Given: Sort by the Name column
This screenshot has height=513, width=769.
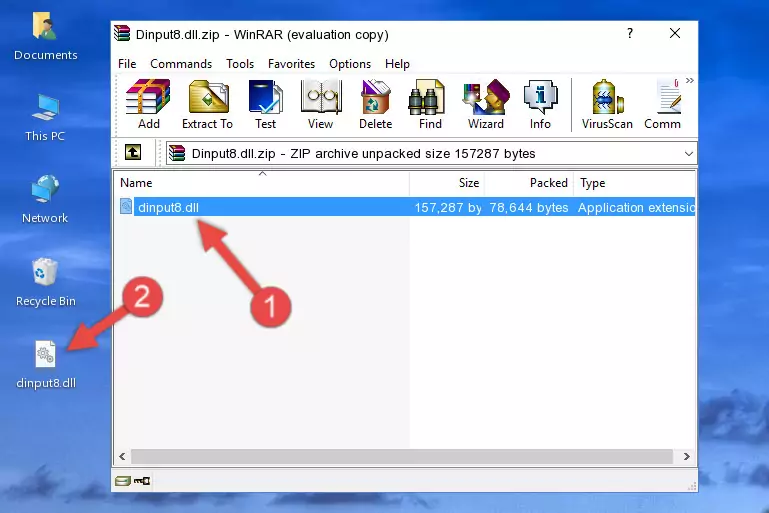Looking at the screenshot, I should 262,183.
